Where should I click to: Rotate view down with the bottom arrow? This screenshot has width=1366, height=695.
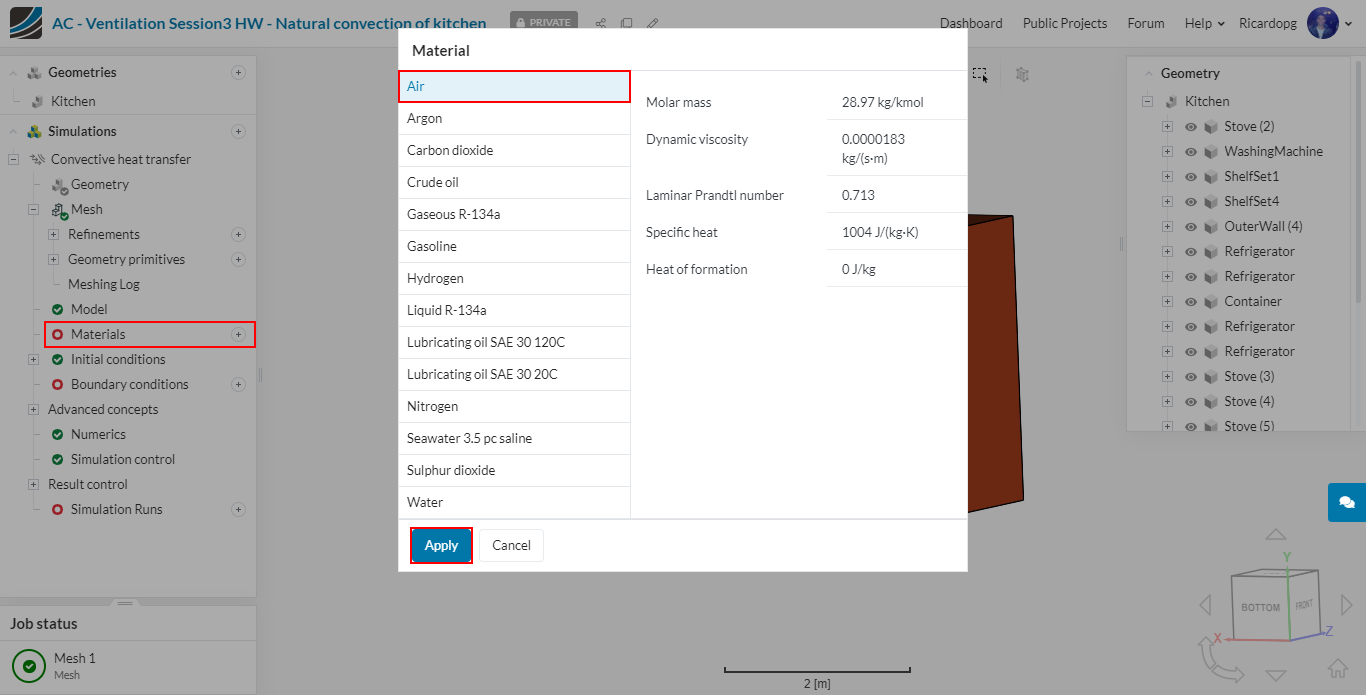coord(1275,675)
